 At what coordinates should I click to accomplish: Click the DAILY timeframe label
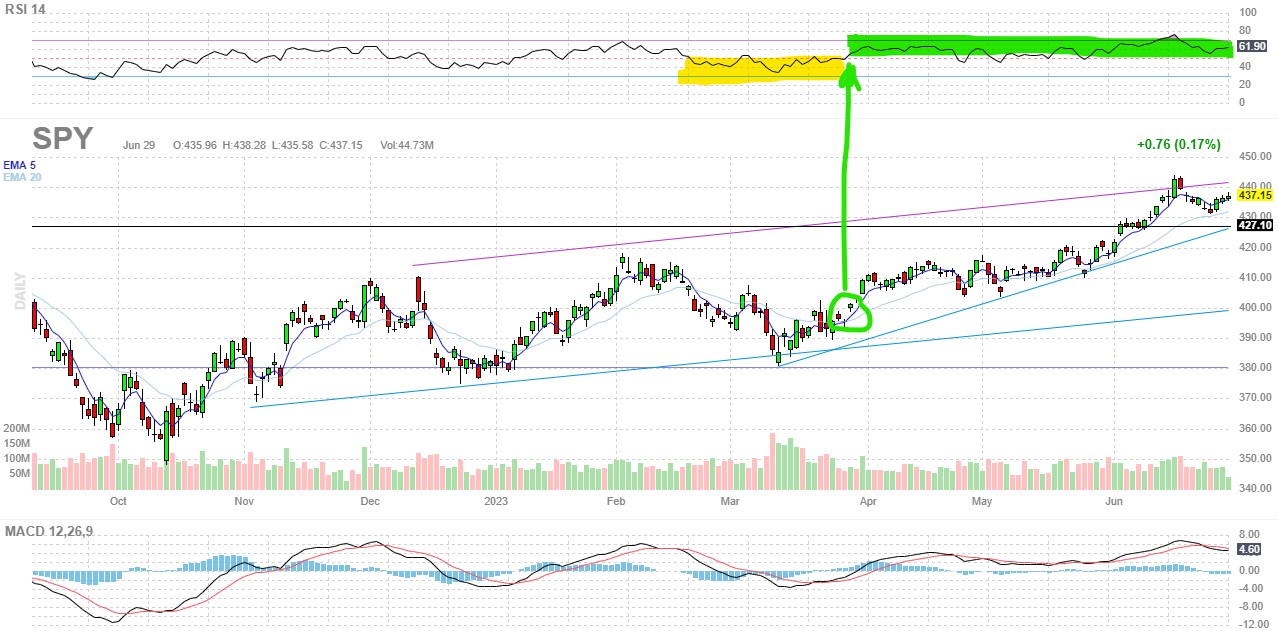(19, 288)
